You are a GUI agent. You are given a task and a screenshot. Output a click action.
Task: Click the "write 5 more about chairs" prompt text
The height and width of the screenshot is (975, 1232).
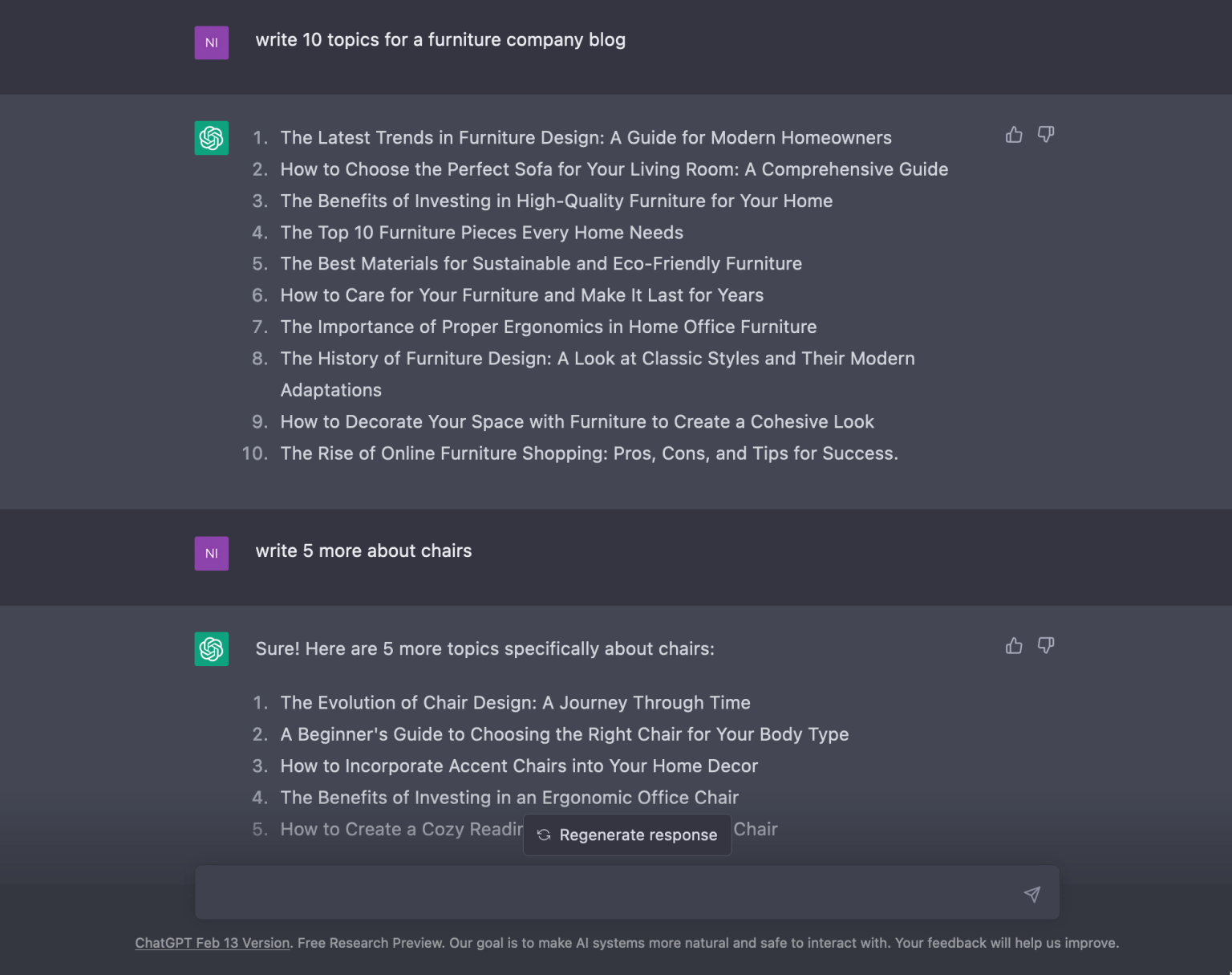tap(363, 551)
